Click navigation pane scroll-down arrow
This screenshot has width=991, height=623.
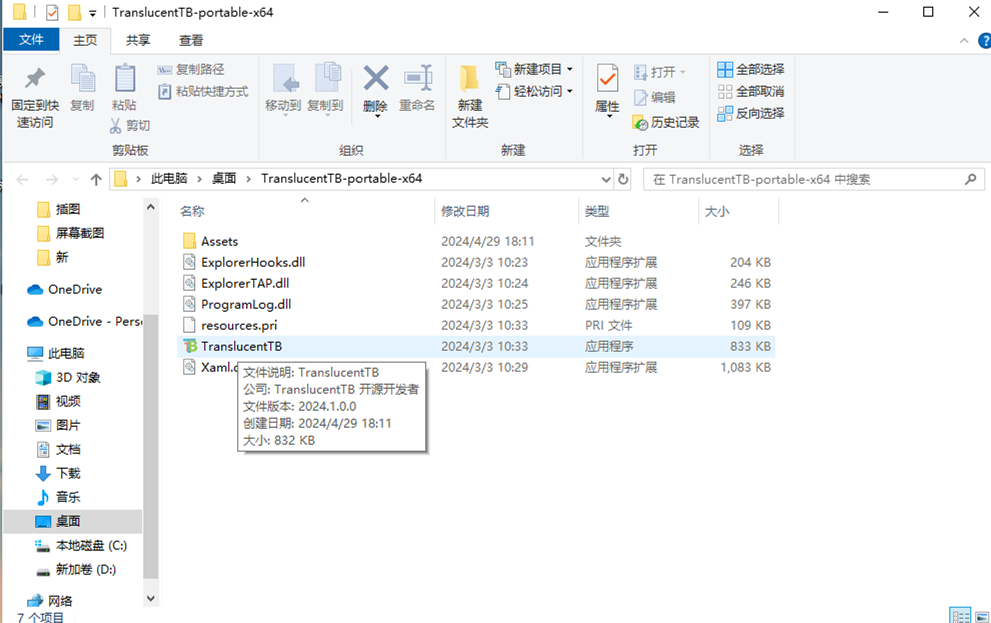(150, 598)
